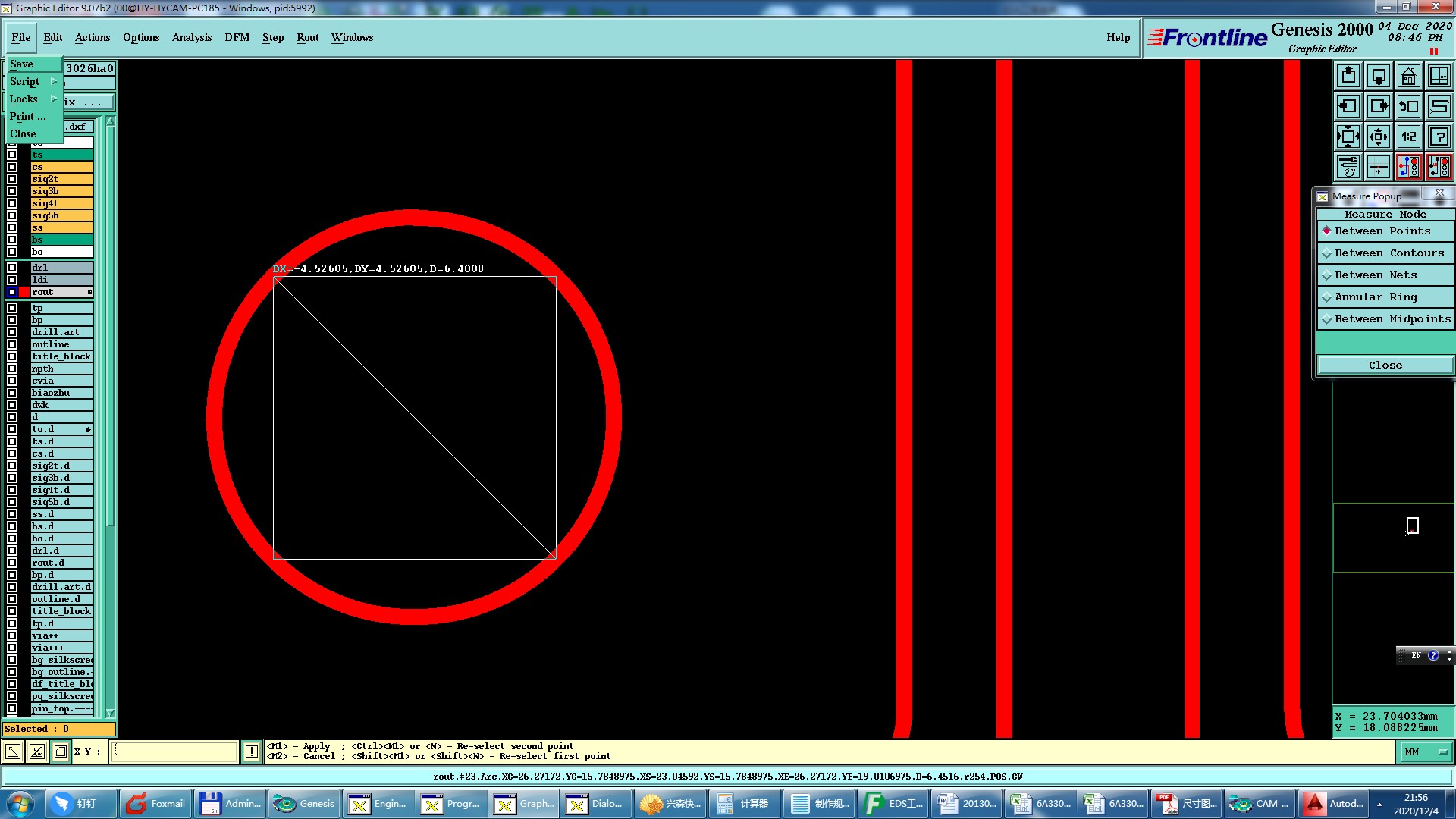Expand the Script submenu arrow

pyautogui.click(x=54, y=81)
